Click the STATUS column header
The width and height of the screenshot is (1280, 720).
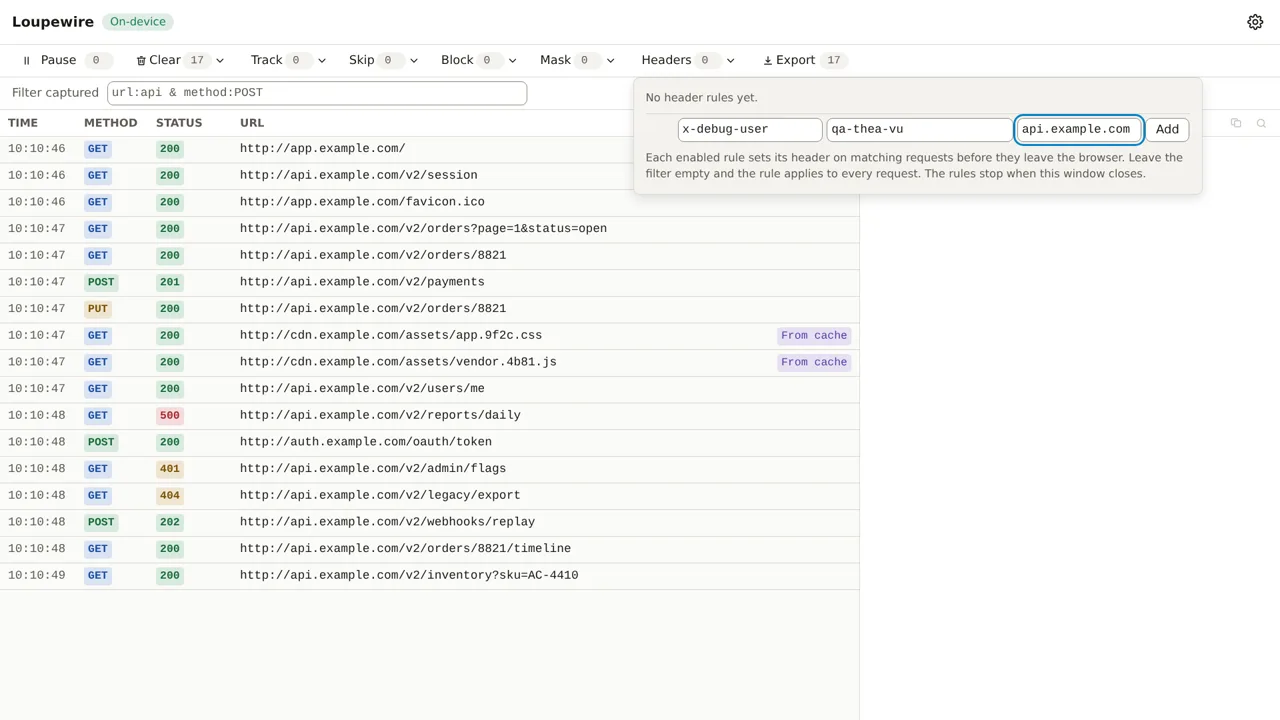click(179, 123)
